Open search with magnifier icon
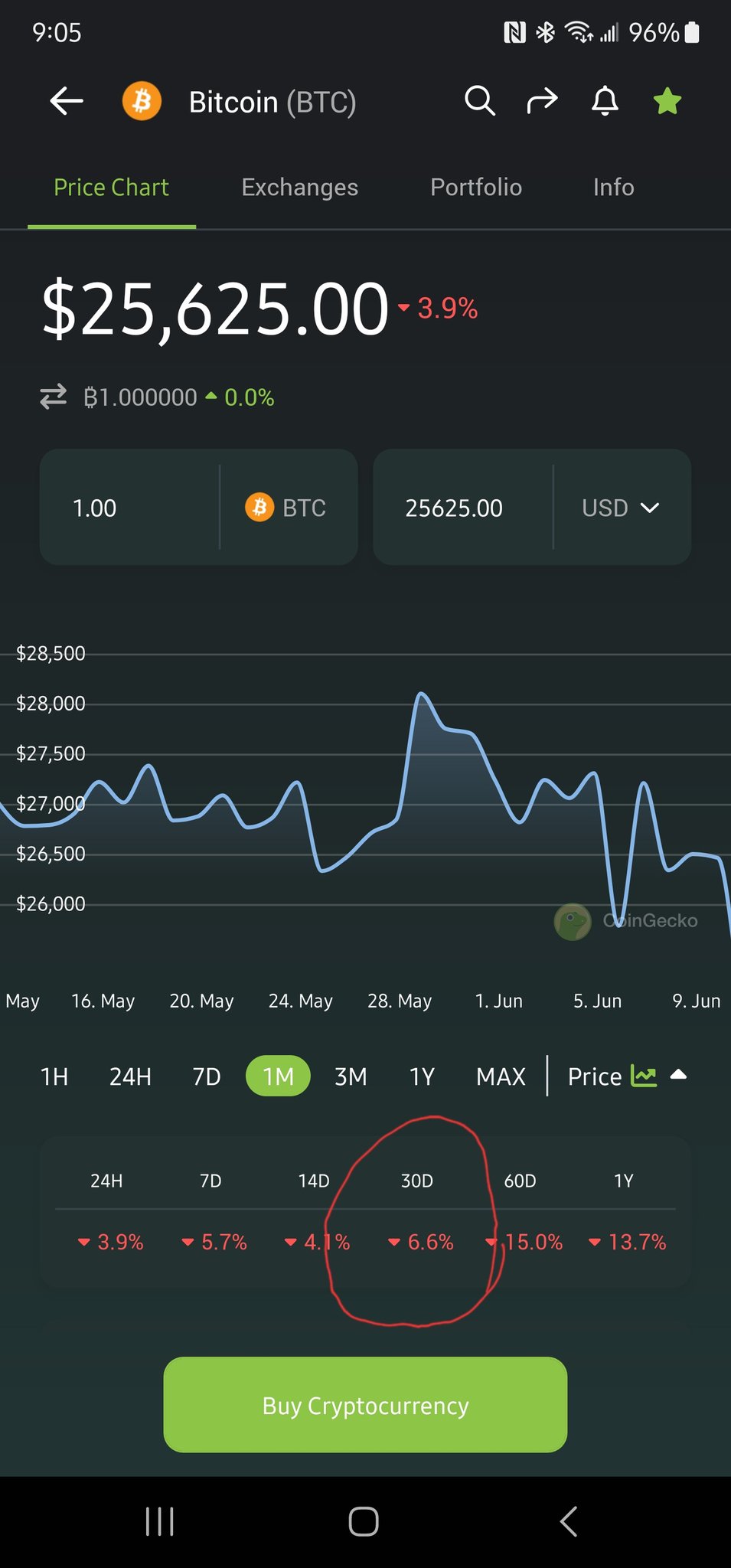731x1568 pixels. click(x=480, y=101)
